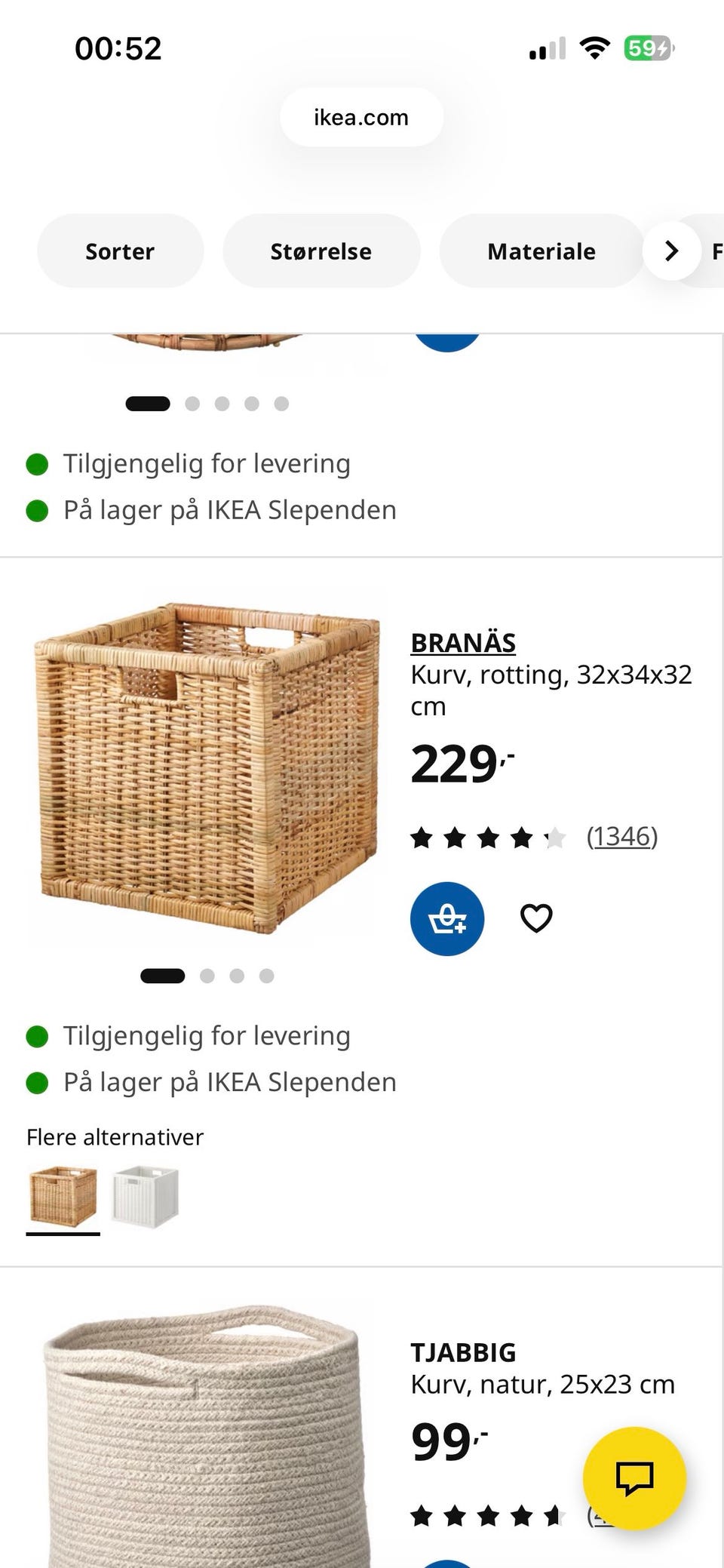Screen dimensions: 724x1568
Task: Open the Sorter sorting options
Action: tap(120, 251)
